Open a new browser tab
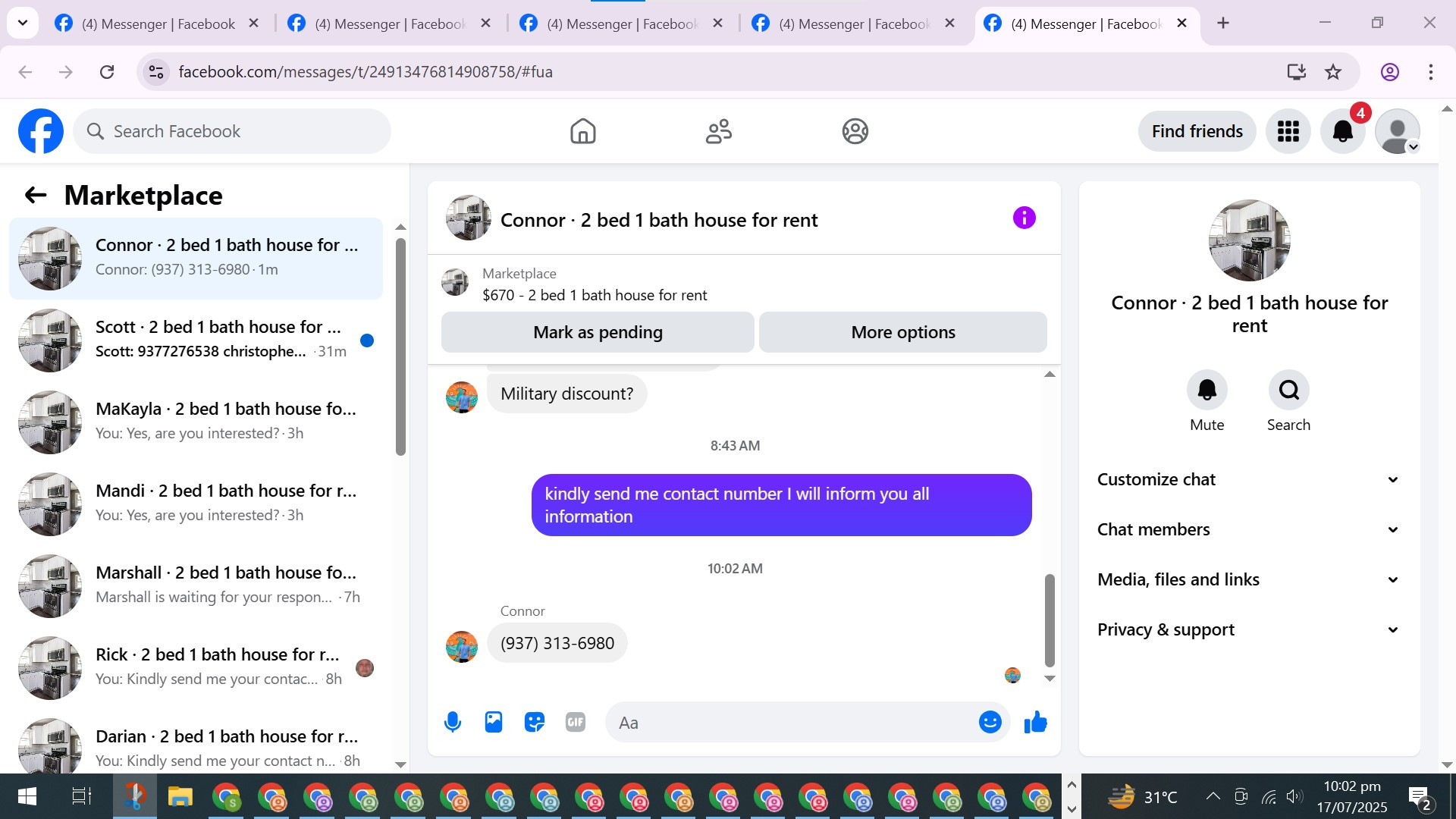The image size is (1456, 819). (1222, 24)
